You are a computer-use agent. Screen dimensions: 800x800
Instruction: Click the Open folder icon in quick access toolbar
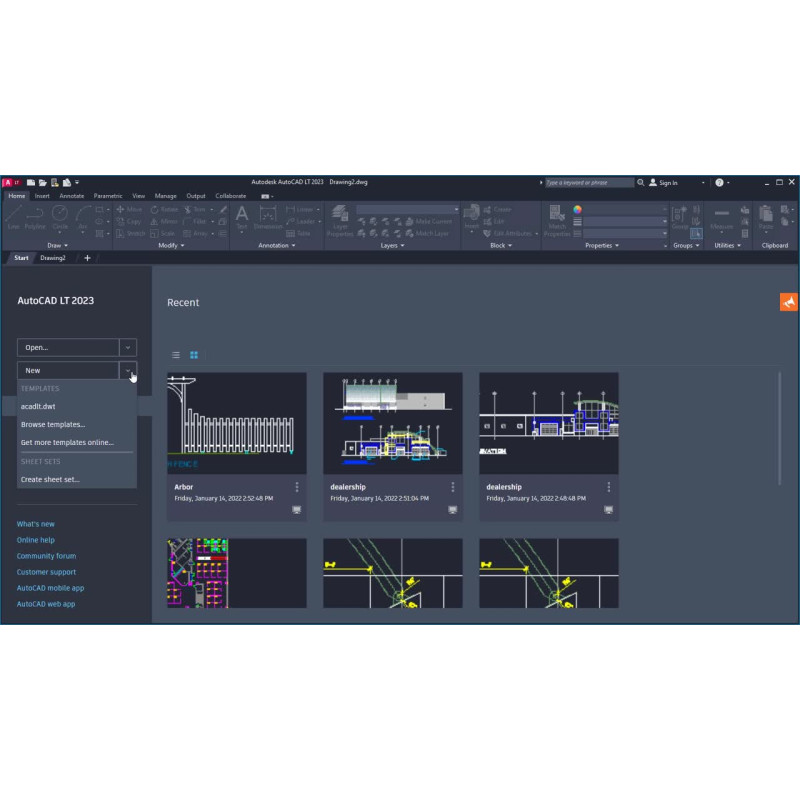coord(43,183)
